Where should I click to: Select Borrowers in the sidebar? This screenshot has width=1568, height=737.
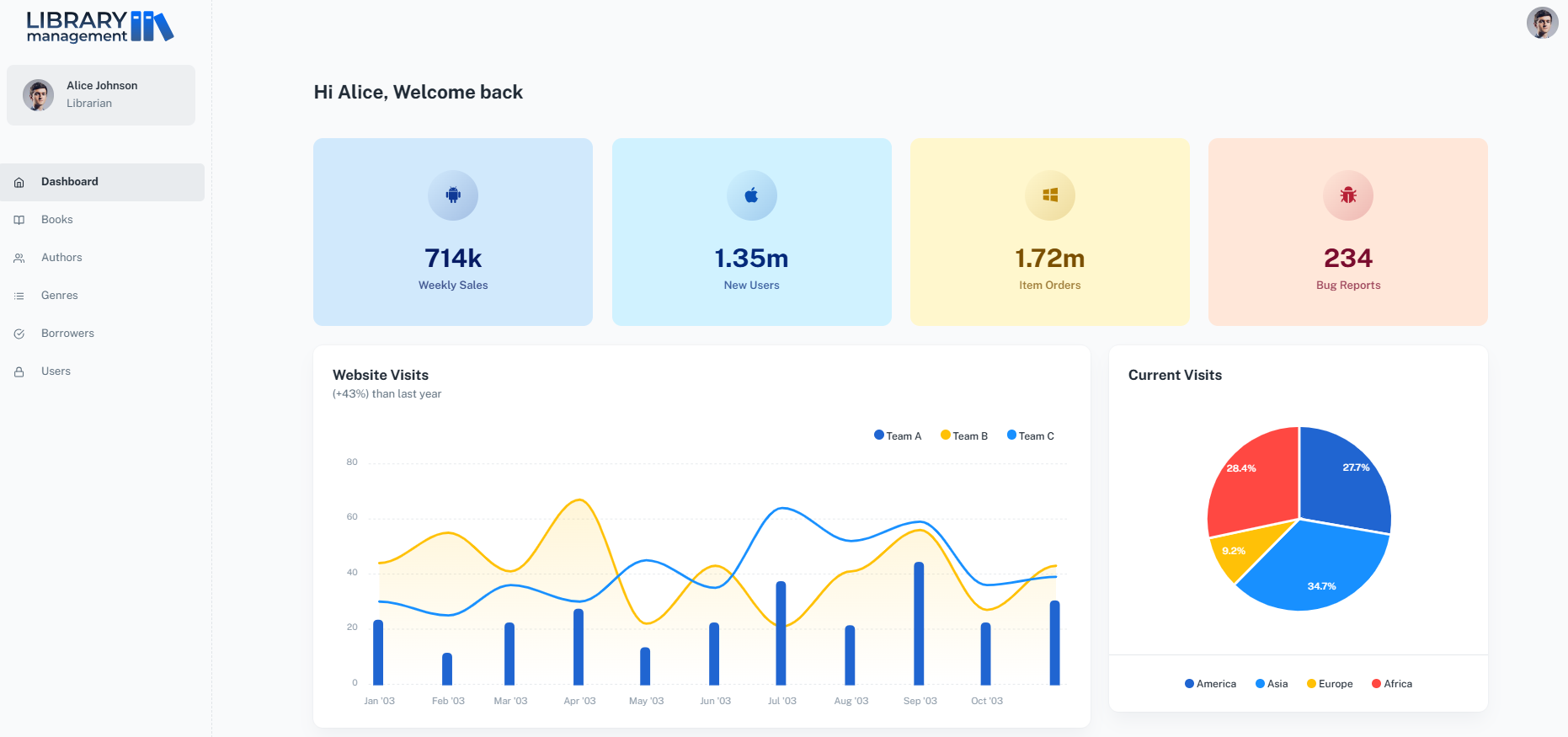point(102,334)
